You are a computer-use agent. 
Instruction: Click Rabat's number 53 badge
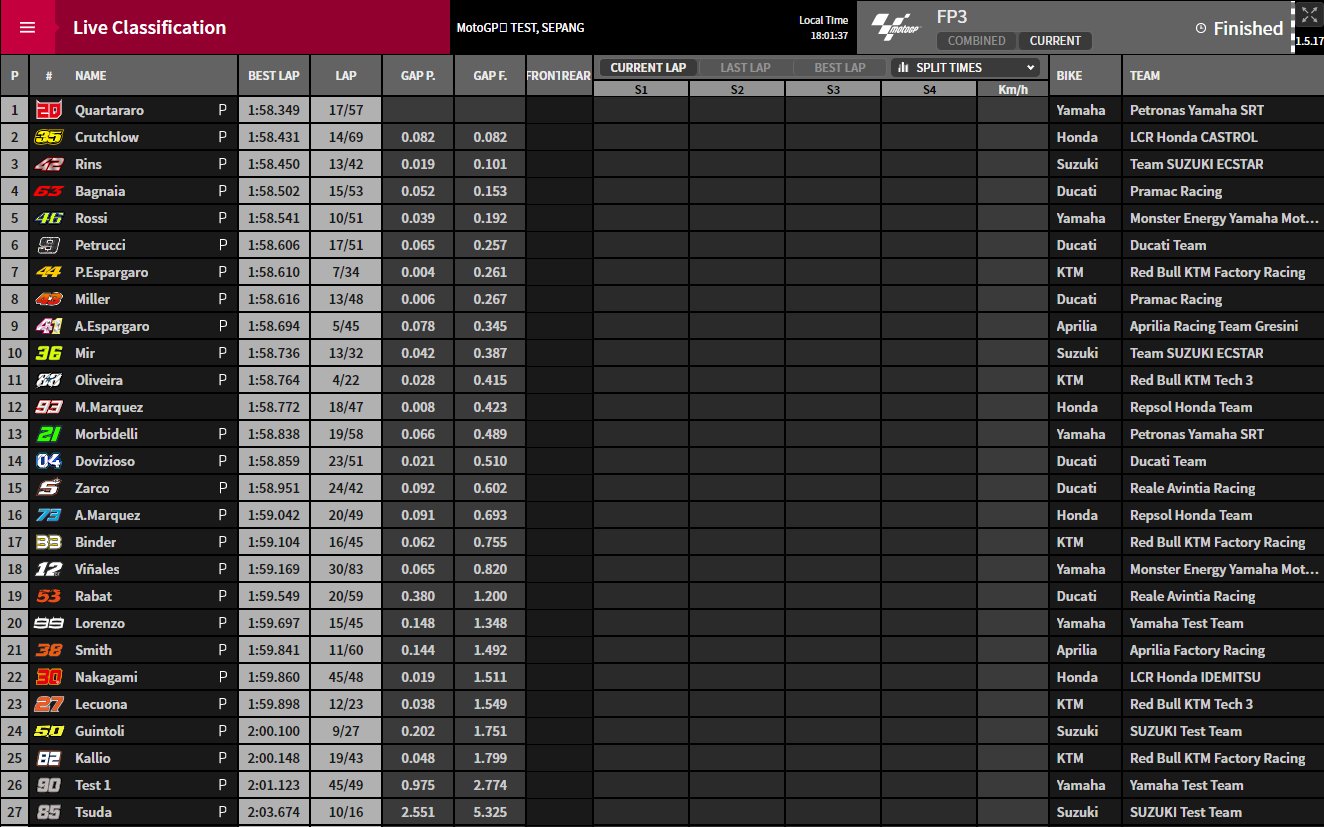[x=48, y=596]
